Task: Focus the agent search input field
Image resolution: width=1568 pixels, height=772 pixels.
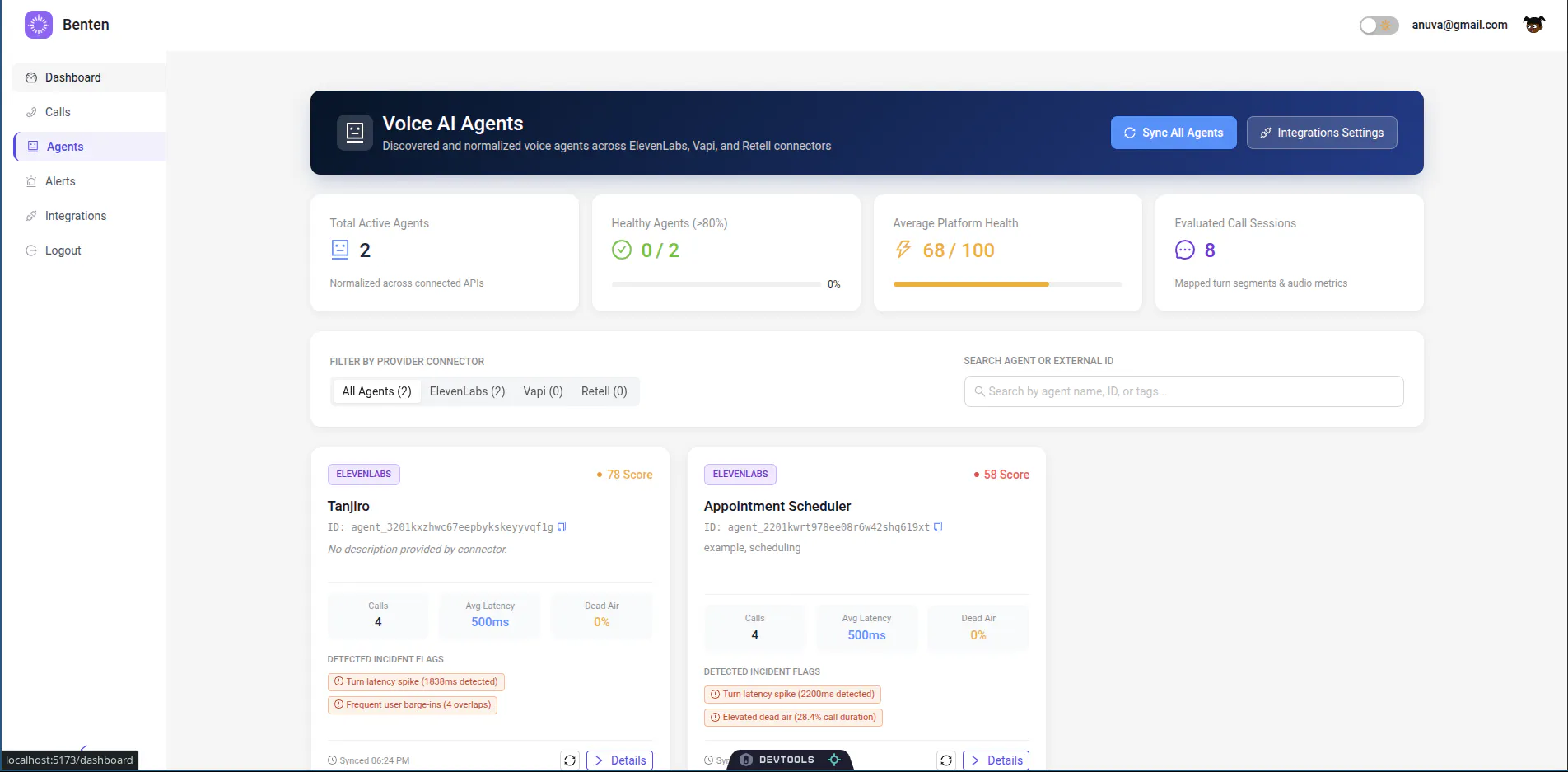Action: tap(1183, 391)
